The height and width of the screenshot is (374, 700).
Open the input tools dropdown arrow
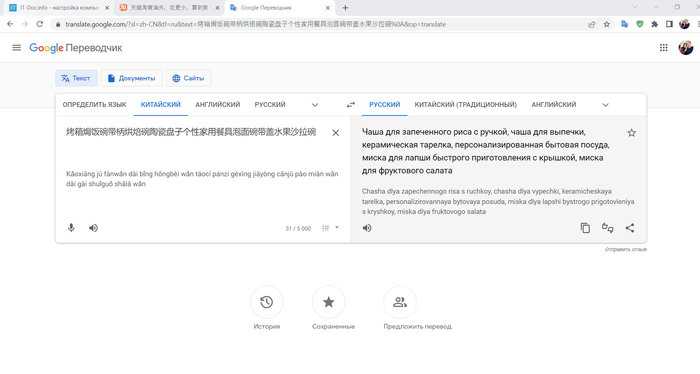(x=337, y=228)
